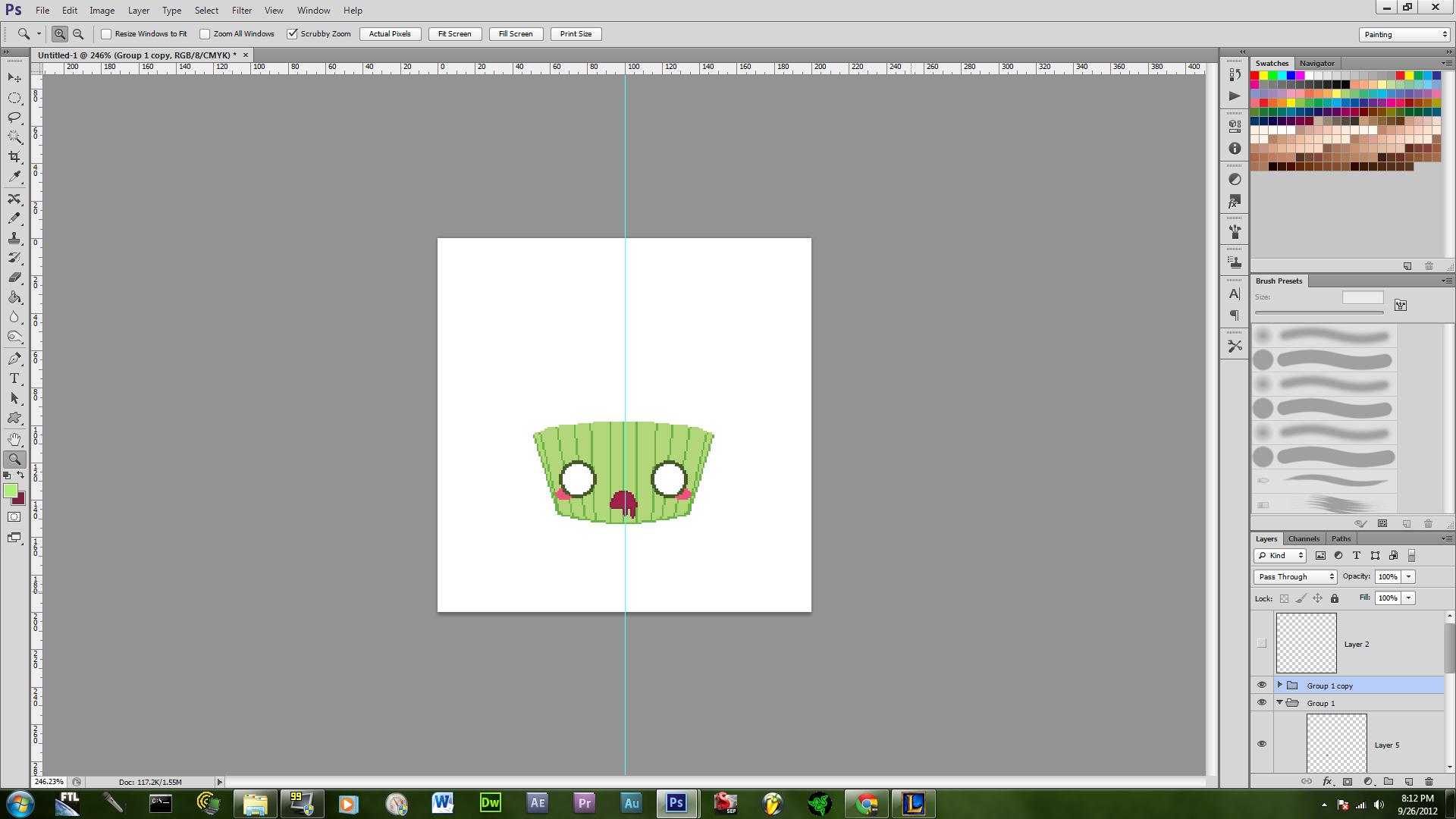The image size is (1456, 819).
Task: Open Chrome from the taskbar
Action: click(867, 803)
